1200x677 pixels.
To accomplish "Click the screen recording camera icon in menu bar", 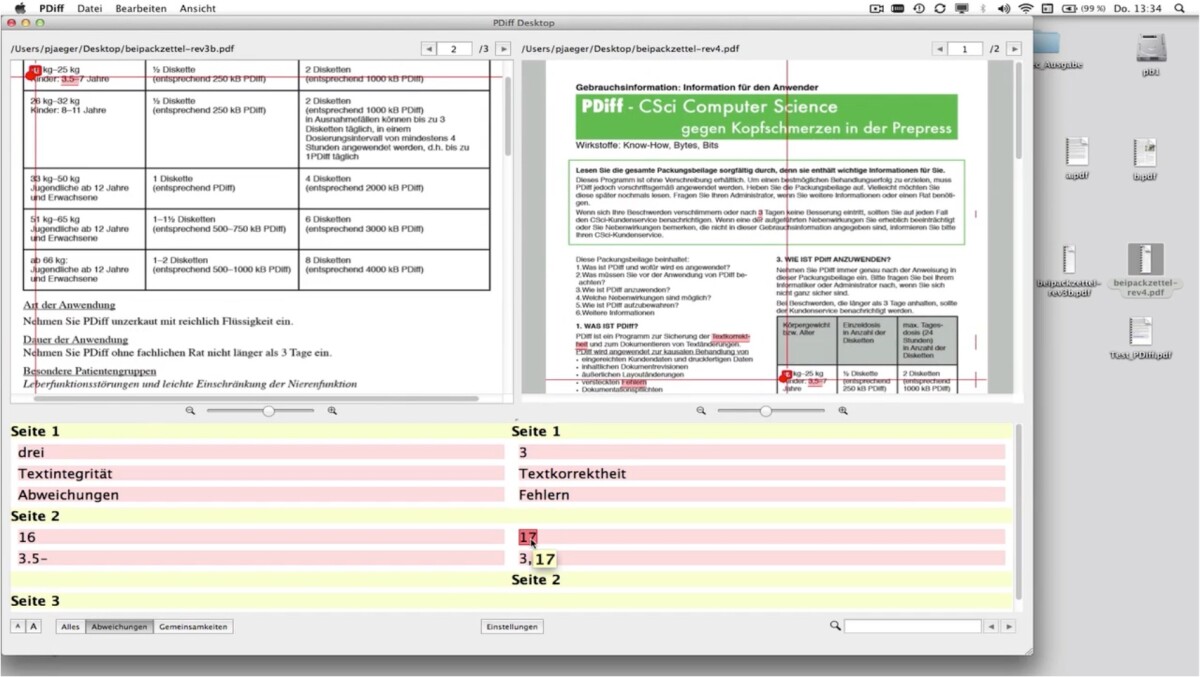I will tap(876, 8).
